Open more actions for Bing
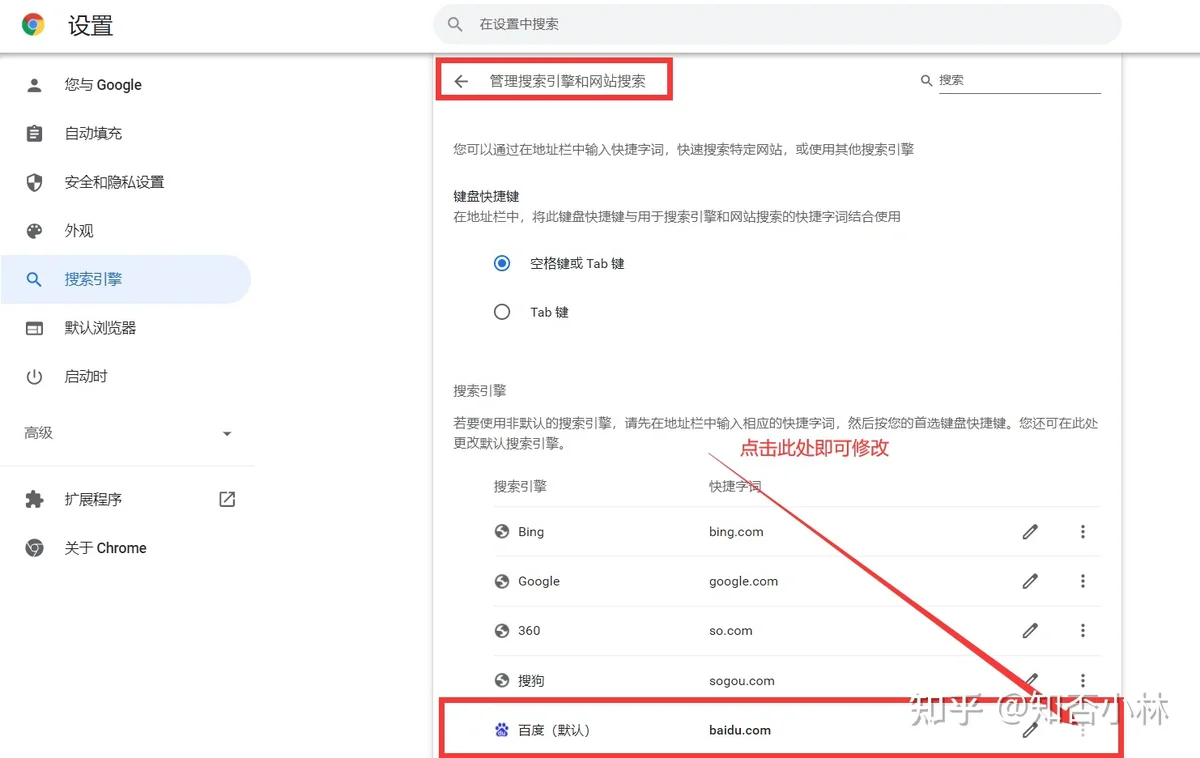1200x758 pixels. [1083, 532]
